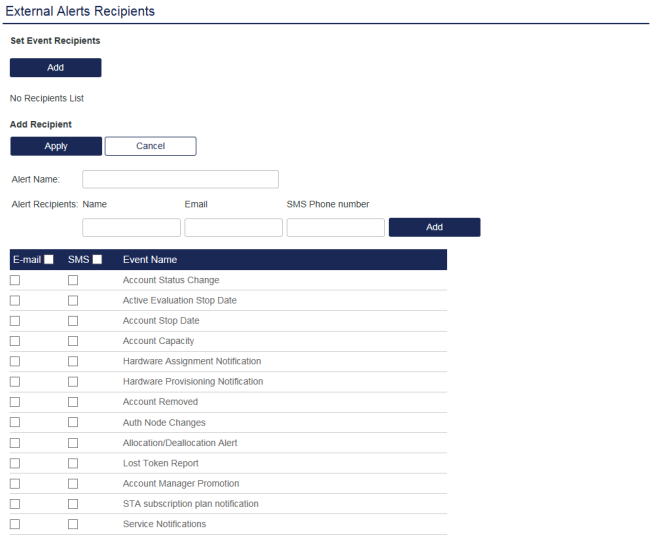Enable SMS for Active Evaluation Stop Date
652x535 pixels.
73,301
